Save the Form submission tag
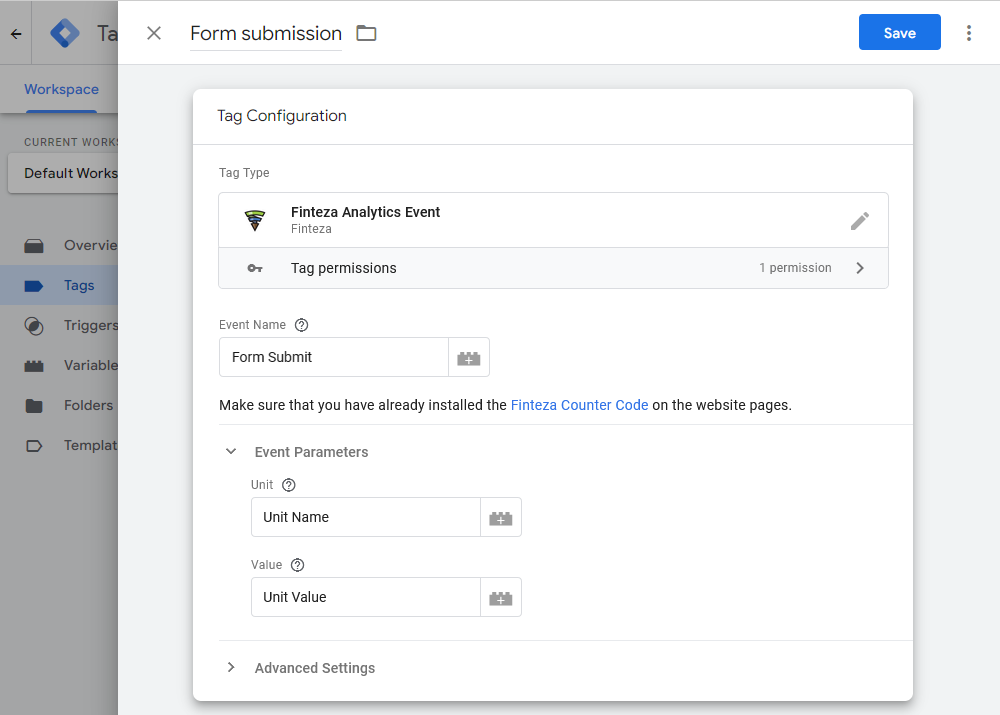The height and width of the screenshot is (715, 1000). (x=899, y=33)
